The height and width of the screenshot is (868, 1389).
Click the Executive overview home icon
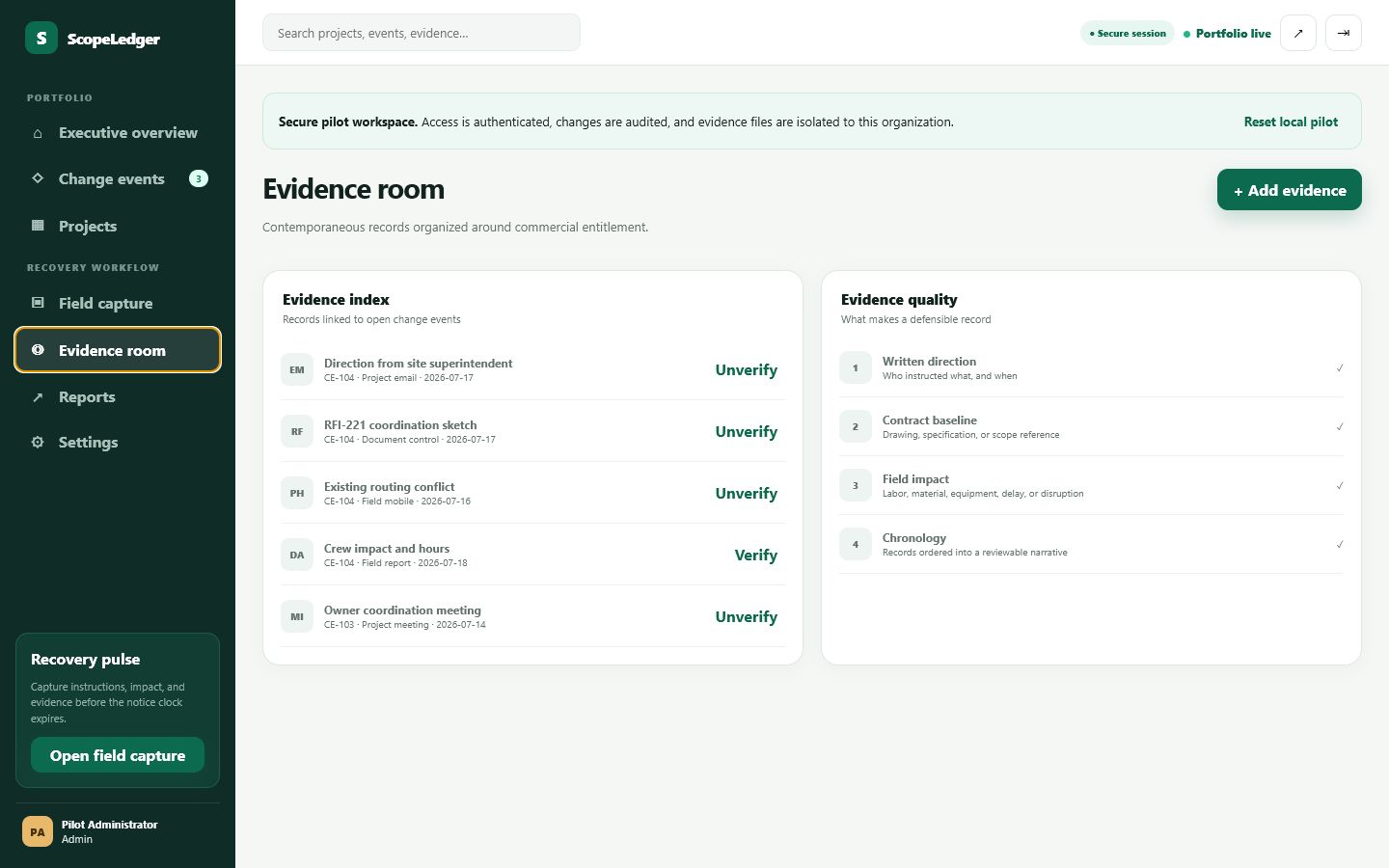pos(38,133)
